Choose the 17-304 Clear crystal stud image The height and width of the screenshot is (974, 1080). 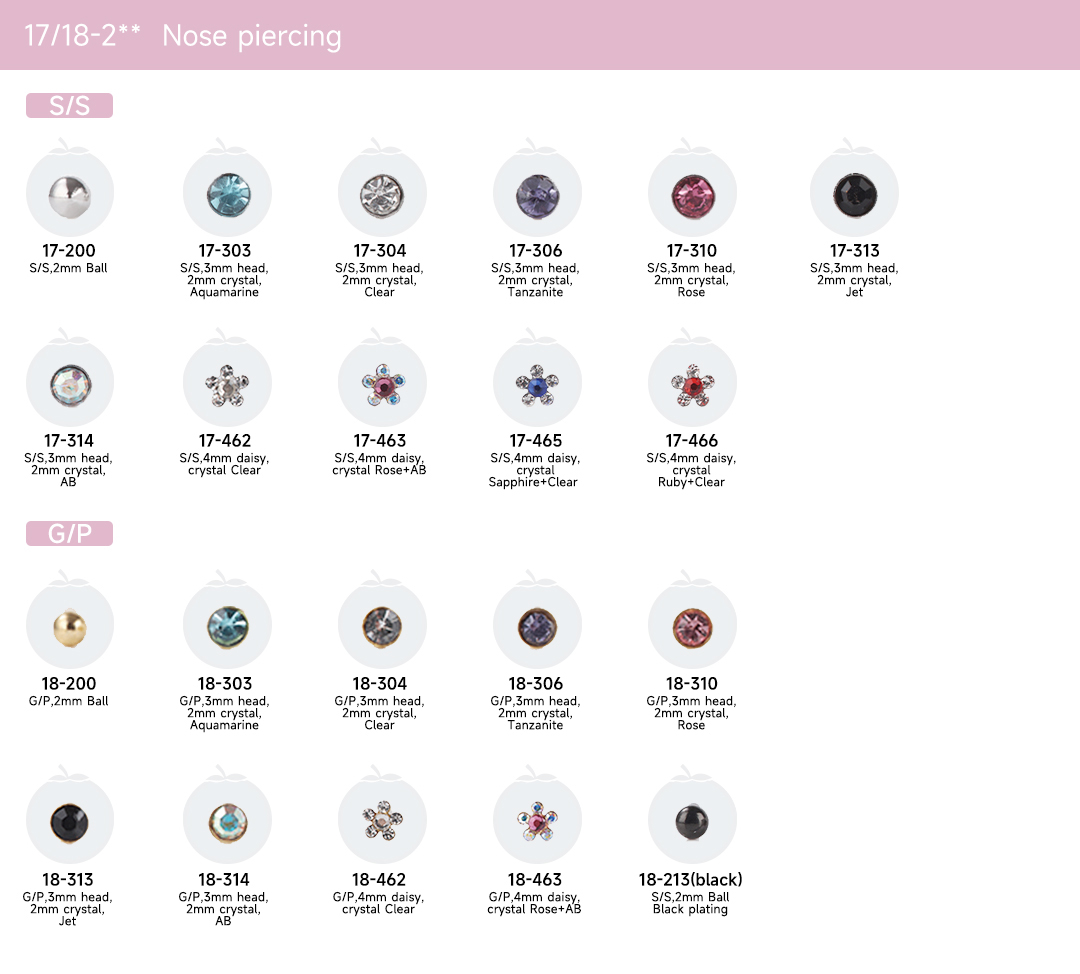[x=382, y=194]
